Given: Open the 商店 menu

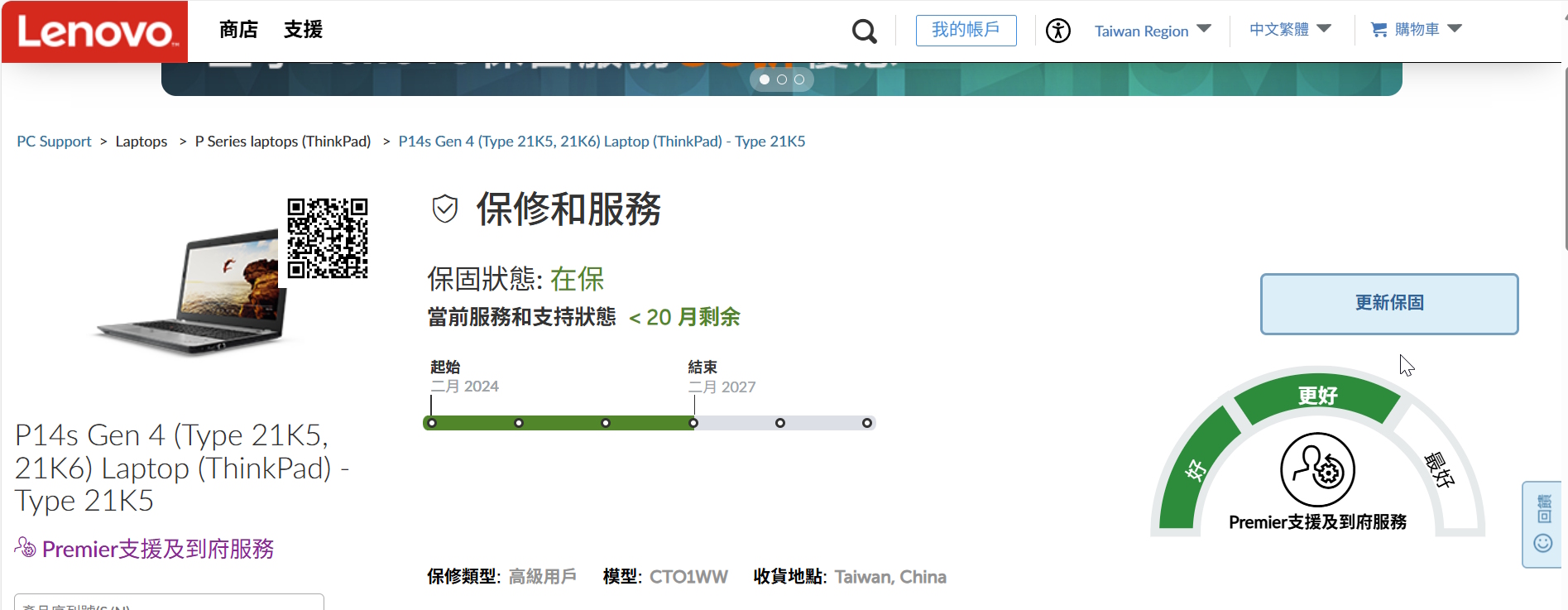Looking at the screenshot, I should pos(238,30).
